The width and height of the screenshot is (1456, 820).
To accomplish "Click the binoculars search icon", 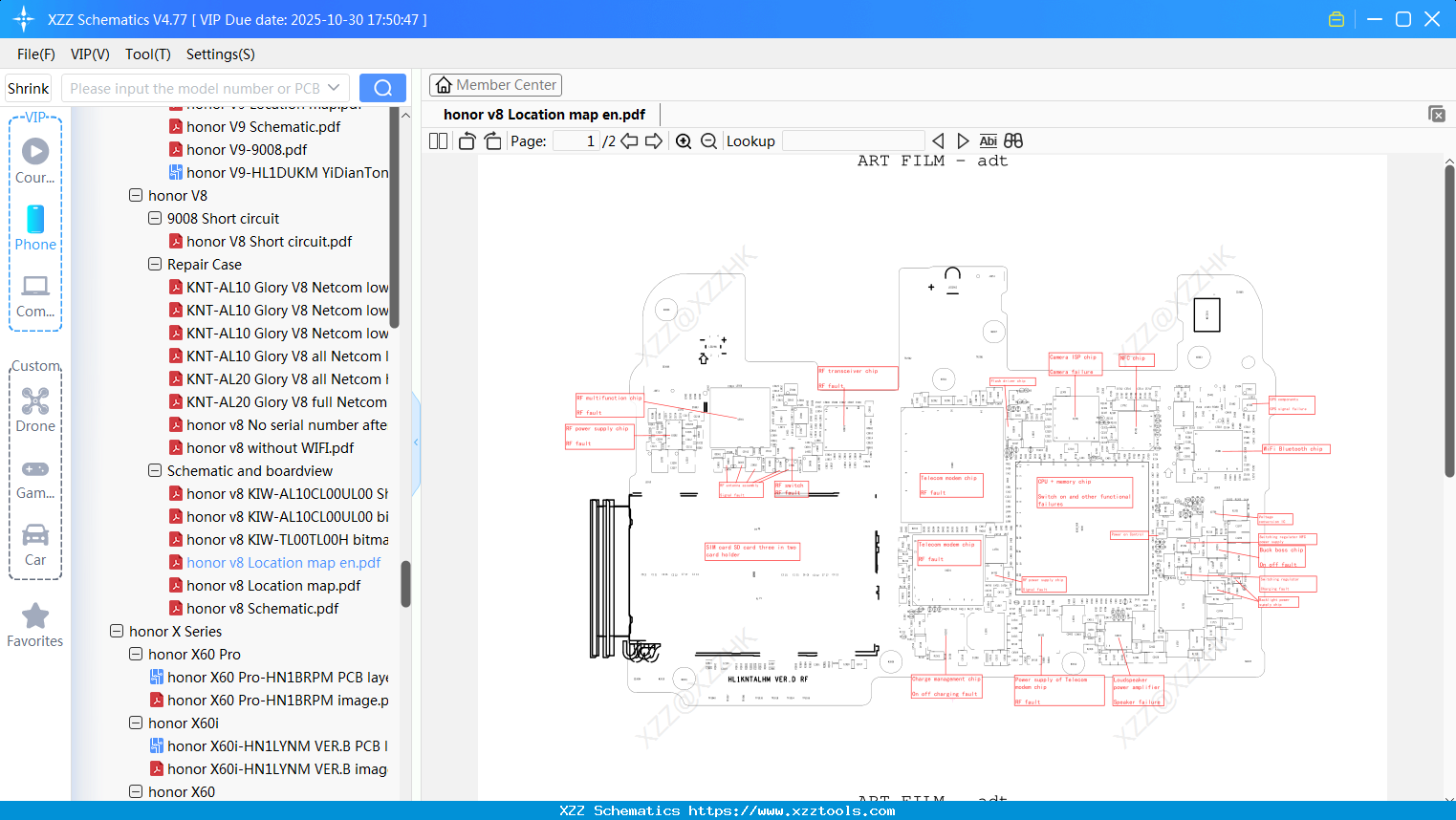I will [x=1013, y=141].
